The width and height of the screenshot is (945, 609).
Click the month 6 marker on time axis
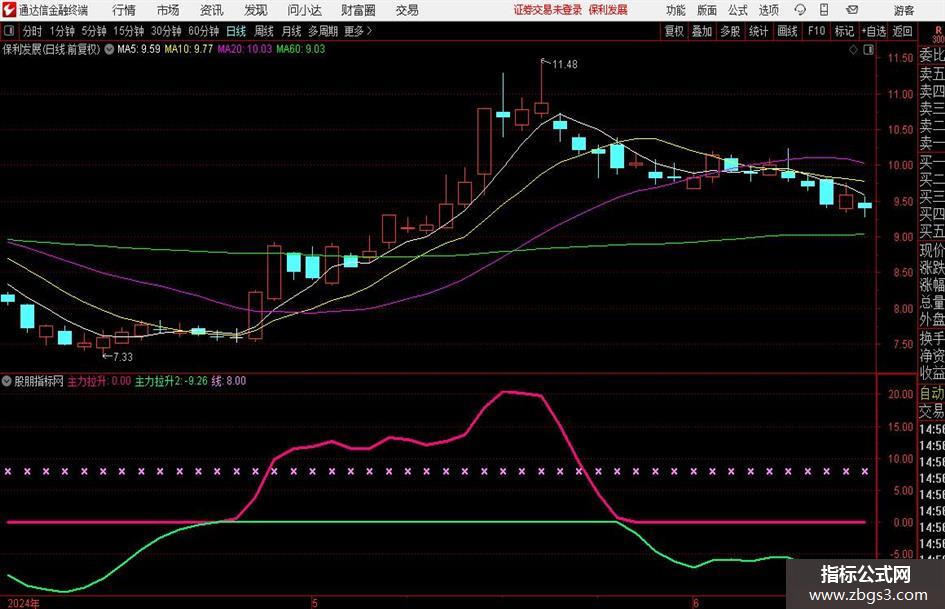point(695,603)
